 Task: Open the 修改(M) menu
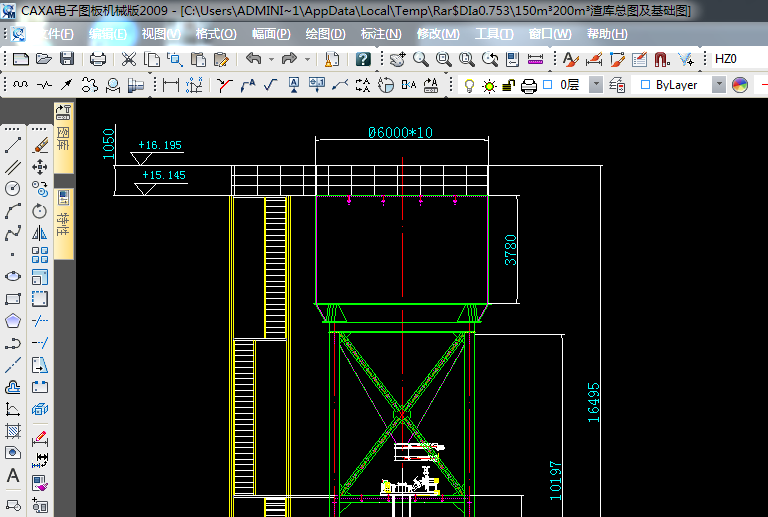coord(438,34)
